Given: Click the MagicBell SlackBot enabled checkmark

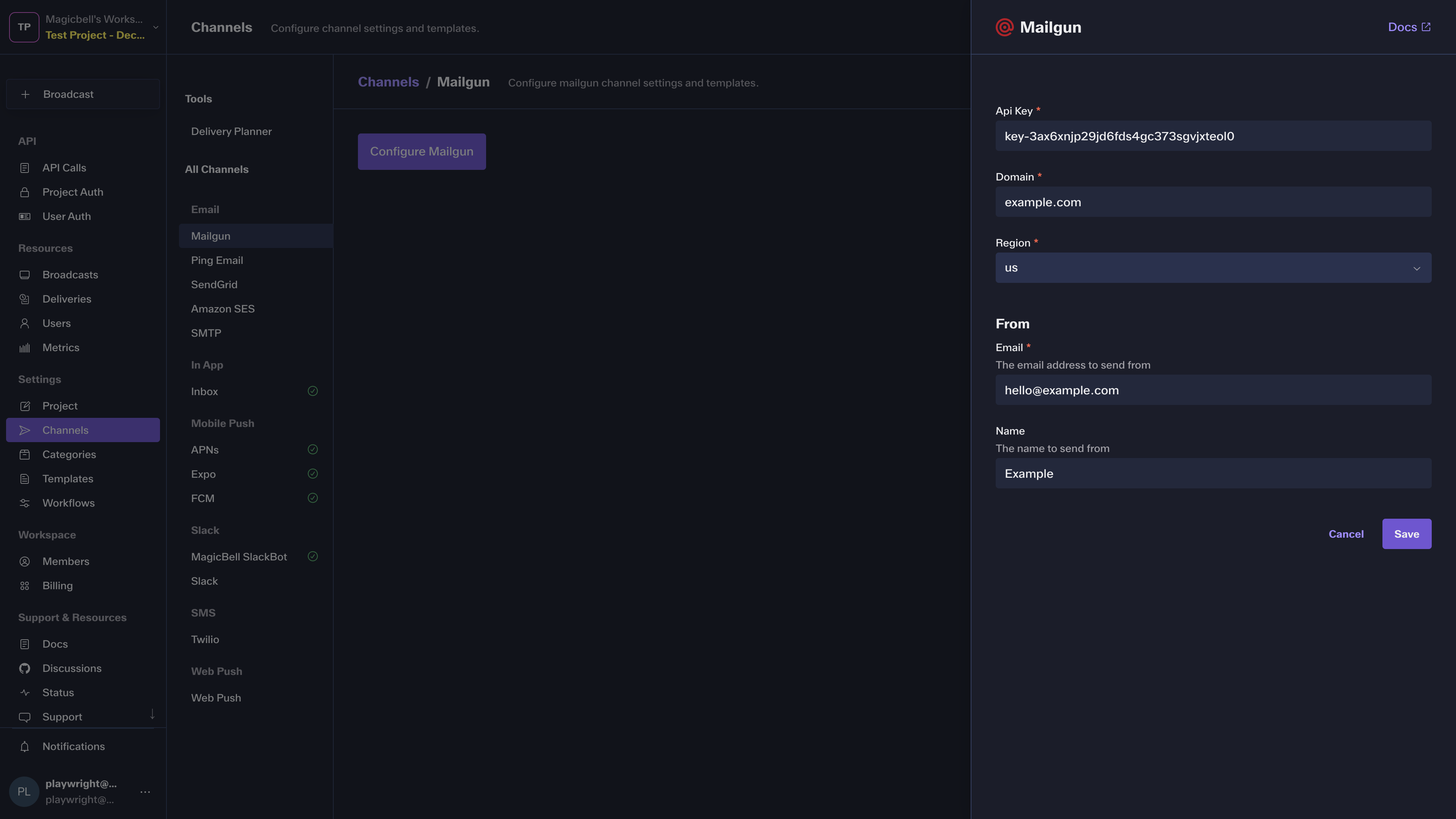Looking at the screenshot, I should (312, 557).
